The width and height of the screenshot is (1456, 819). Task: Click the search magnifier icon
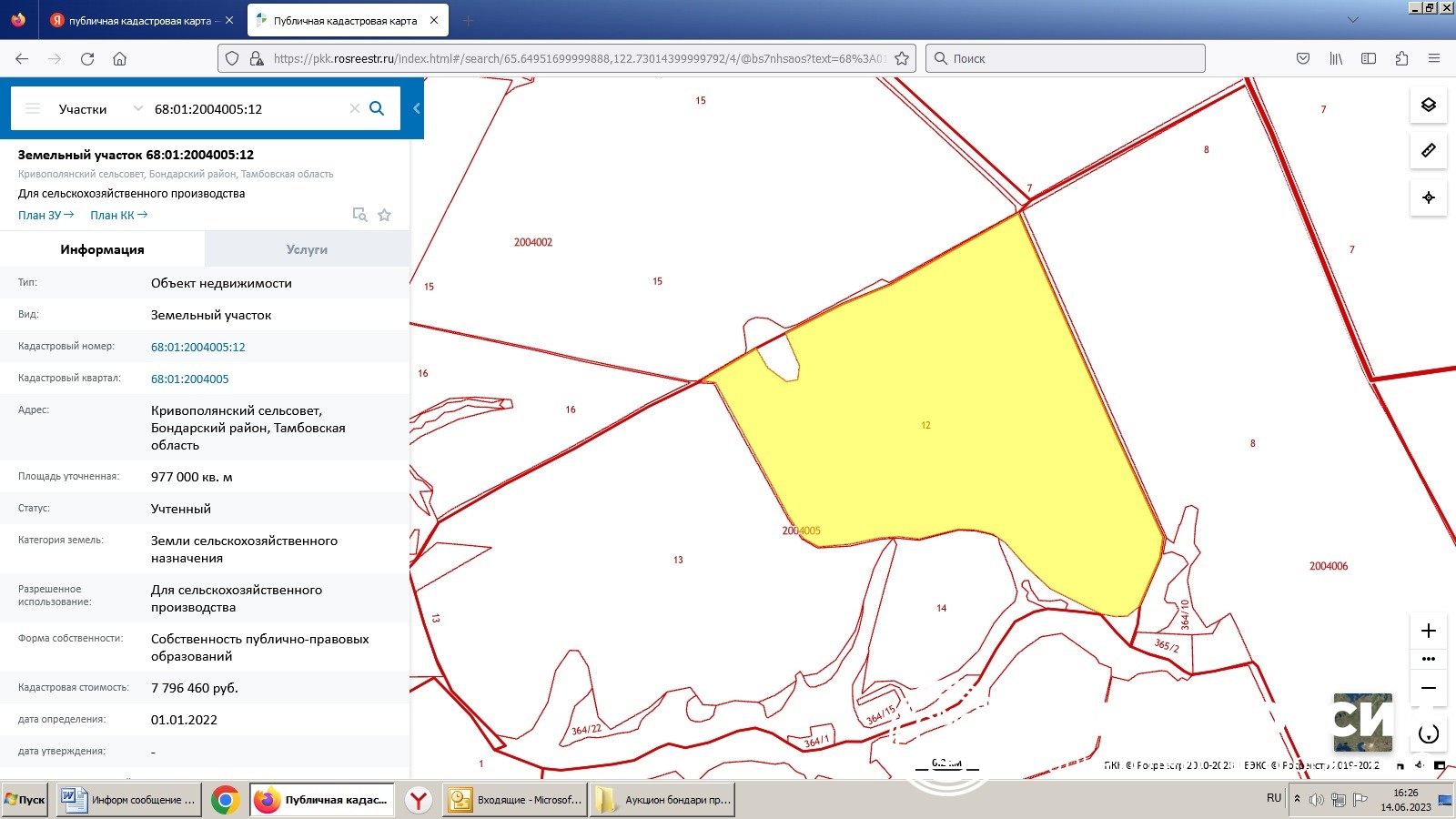(377, 108)
